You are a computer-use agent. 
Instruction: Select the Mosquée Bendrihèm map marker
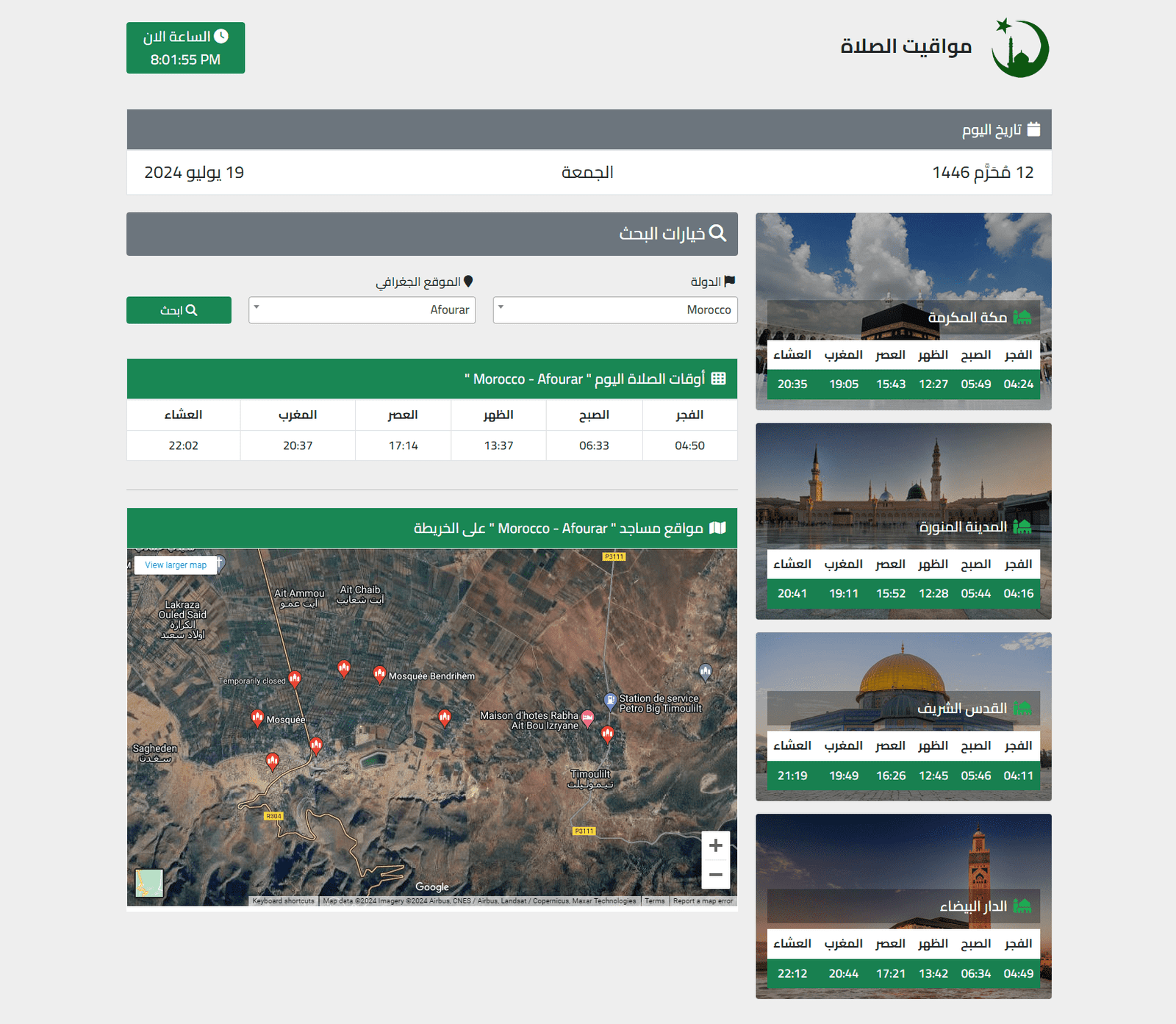pos(379,674)
